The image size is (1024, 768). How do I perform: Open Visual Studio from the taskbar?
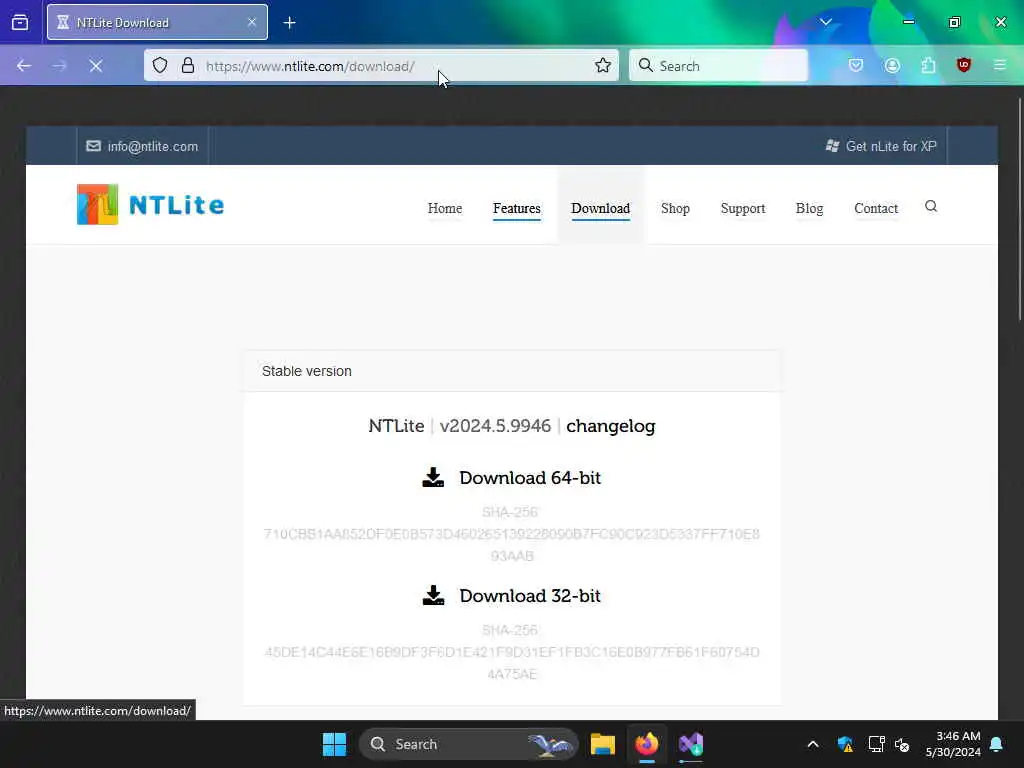pyautogui.click(x=691, y=744)
